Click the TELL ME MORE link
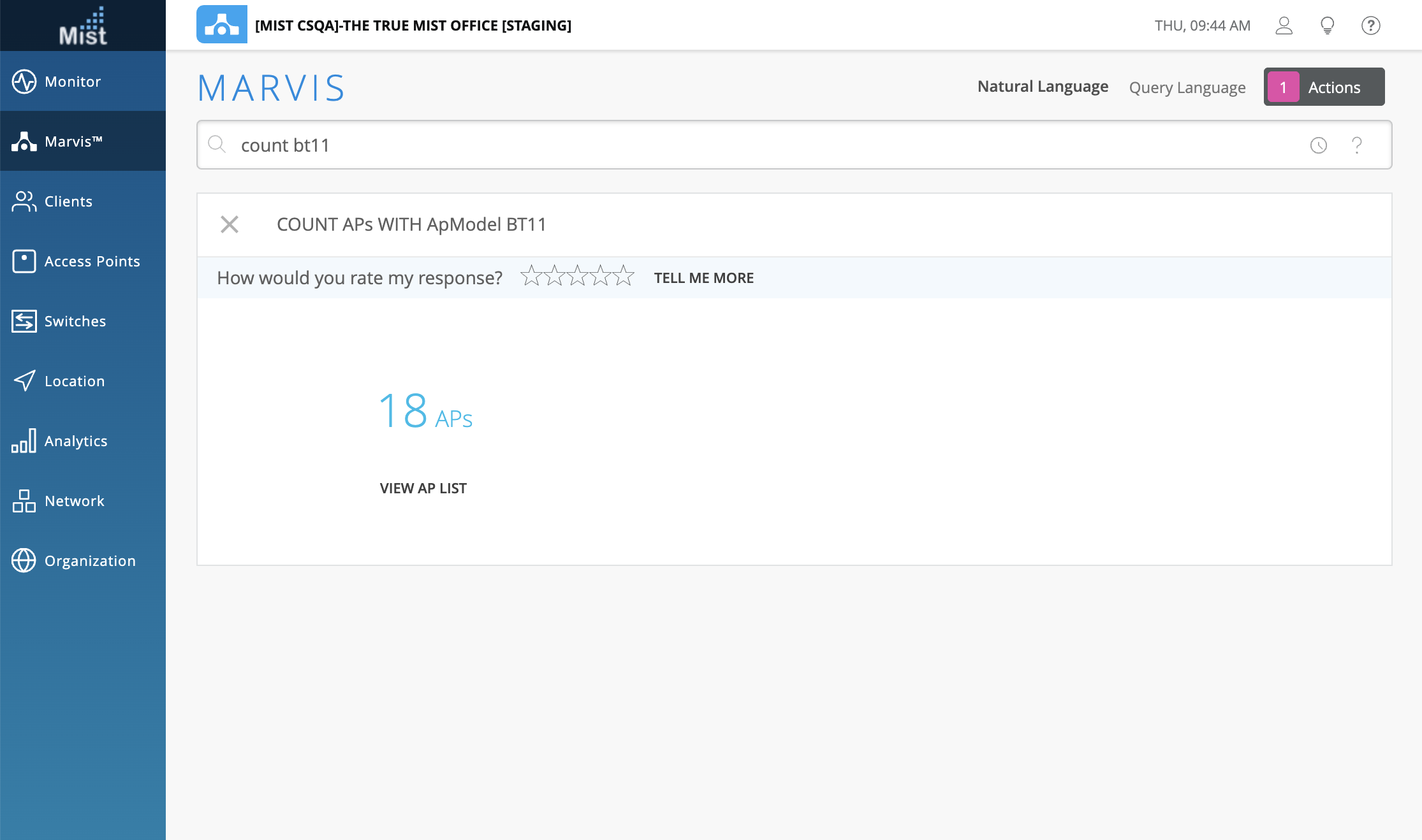The width and height of the screenshot is (1422, 840). click(703, 278)
